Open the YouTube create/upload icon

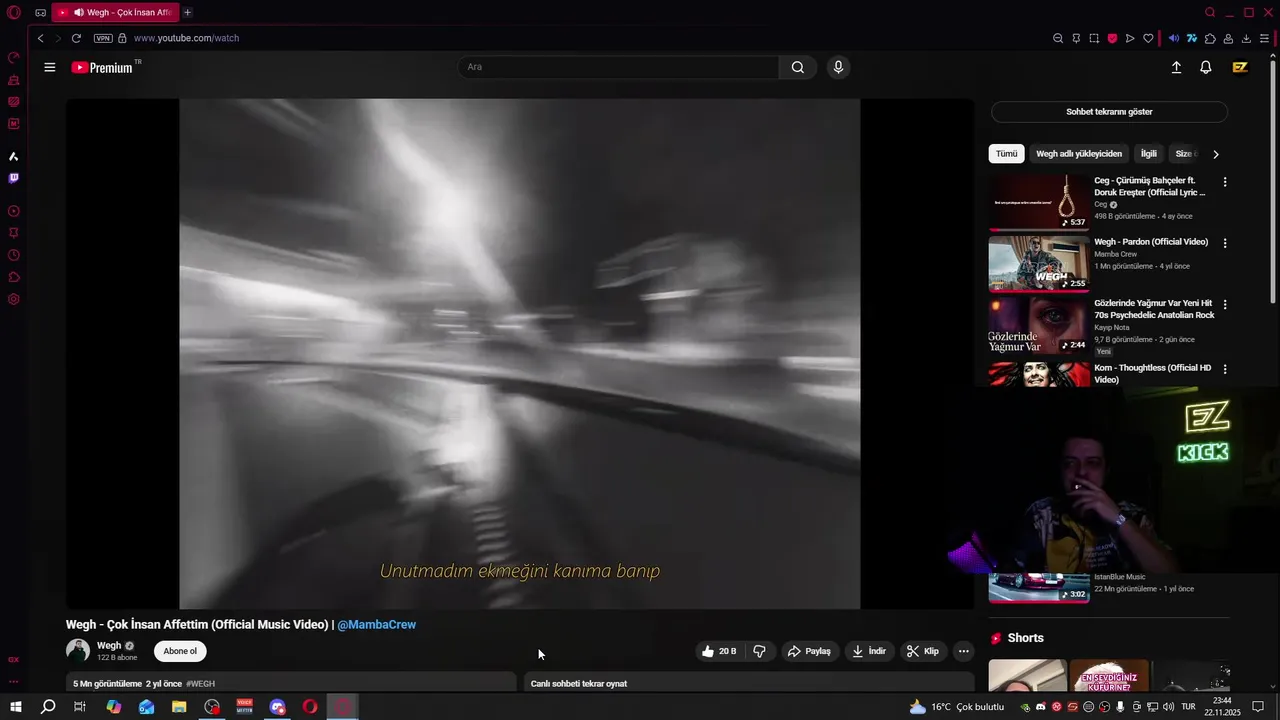tap(1176, 67)
